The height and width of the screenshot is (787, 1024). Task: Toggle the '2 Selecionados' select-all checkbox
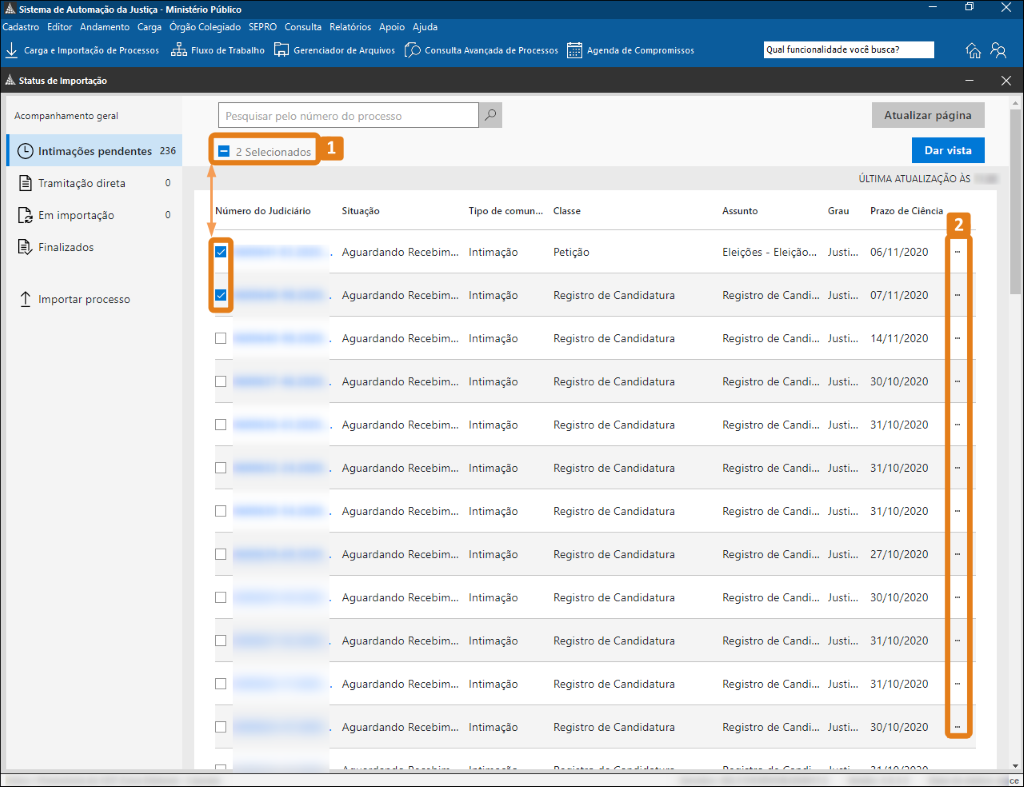224,151
